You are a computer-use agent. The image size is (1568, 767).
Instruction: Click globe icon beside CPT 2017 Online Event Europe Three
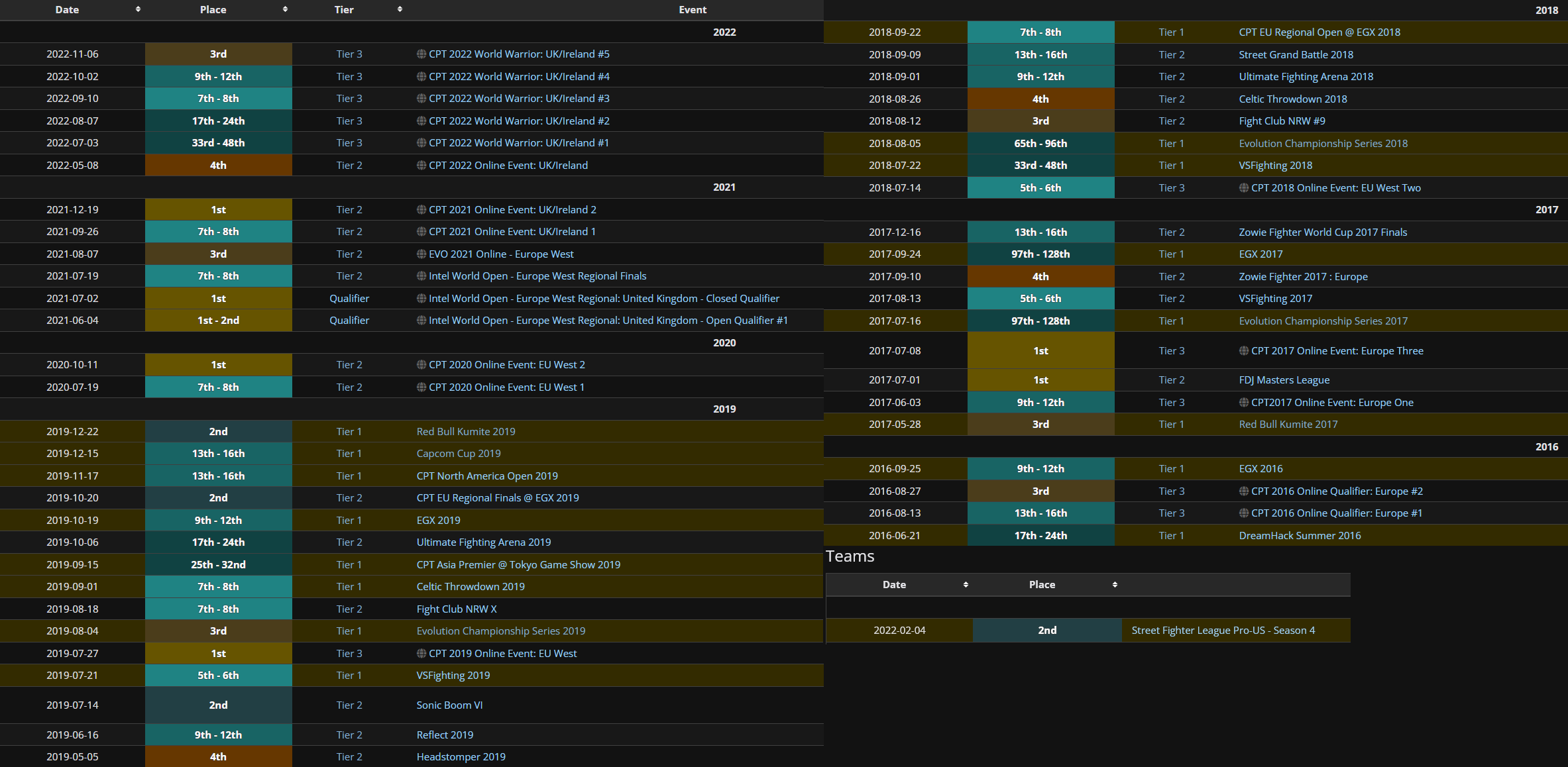1243,351
